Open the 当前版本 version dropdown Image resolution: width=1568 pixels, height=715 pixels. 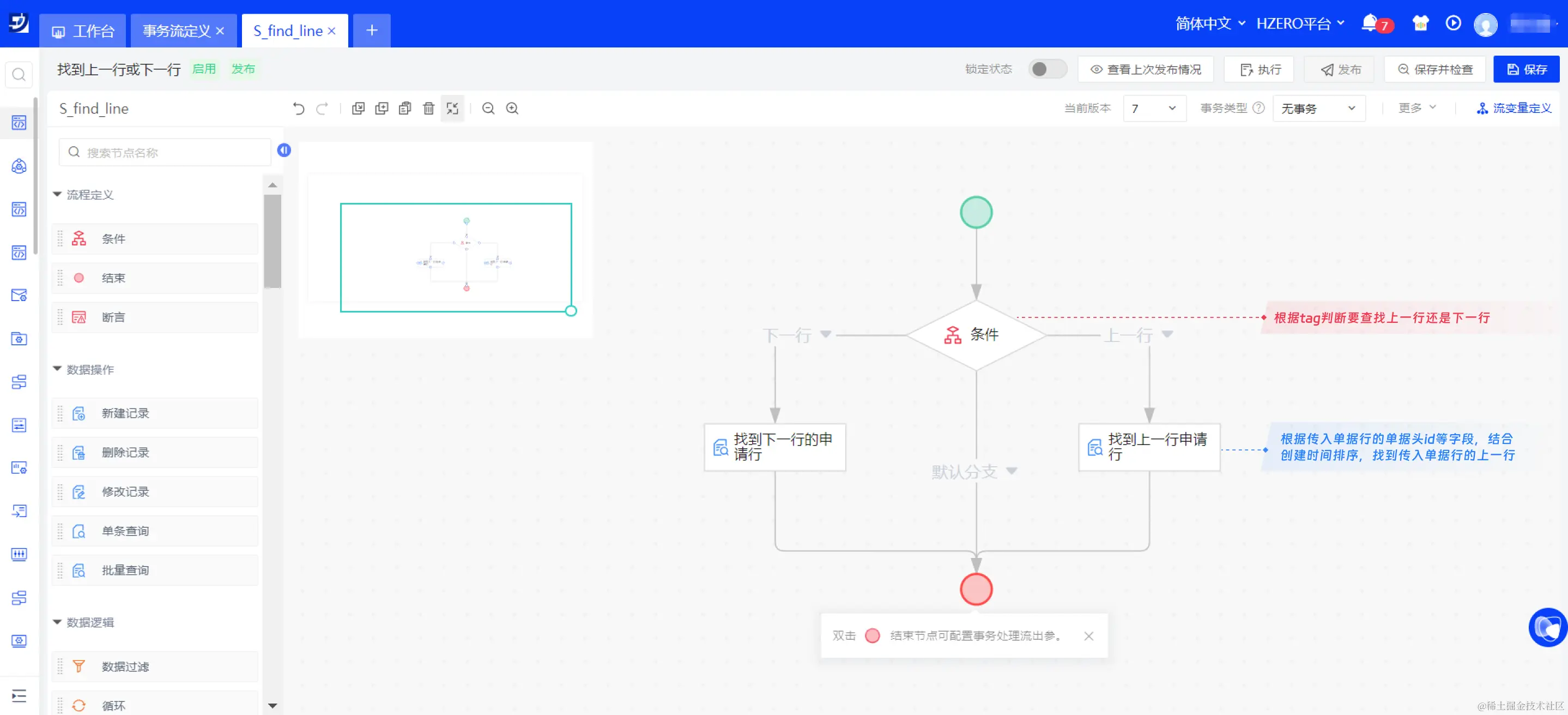(x=1153, y=109)
